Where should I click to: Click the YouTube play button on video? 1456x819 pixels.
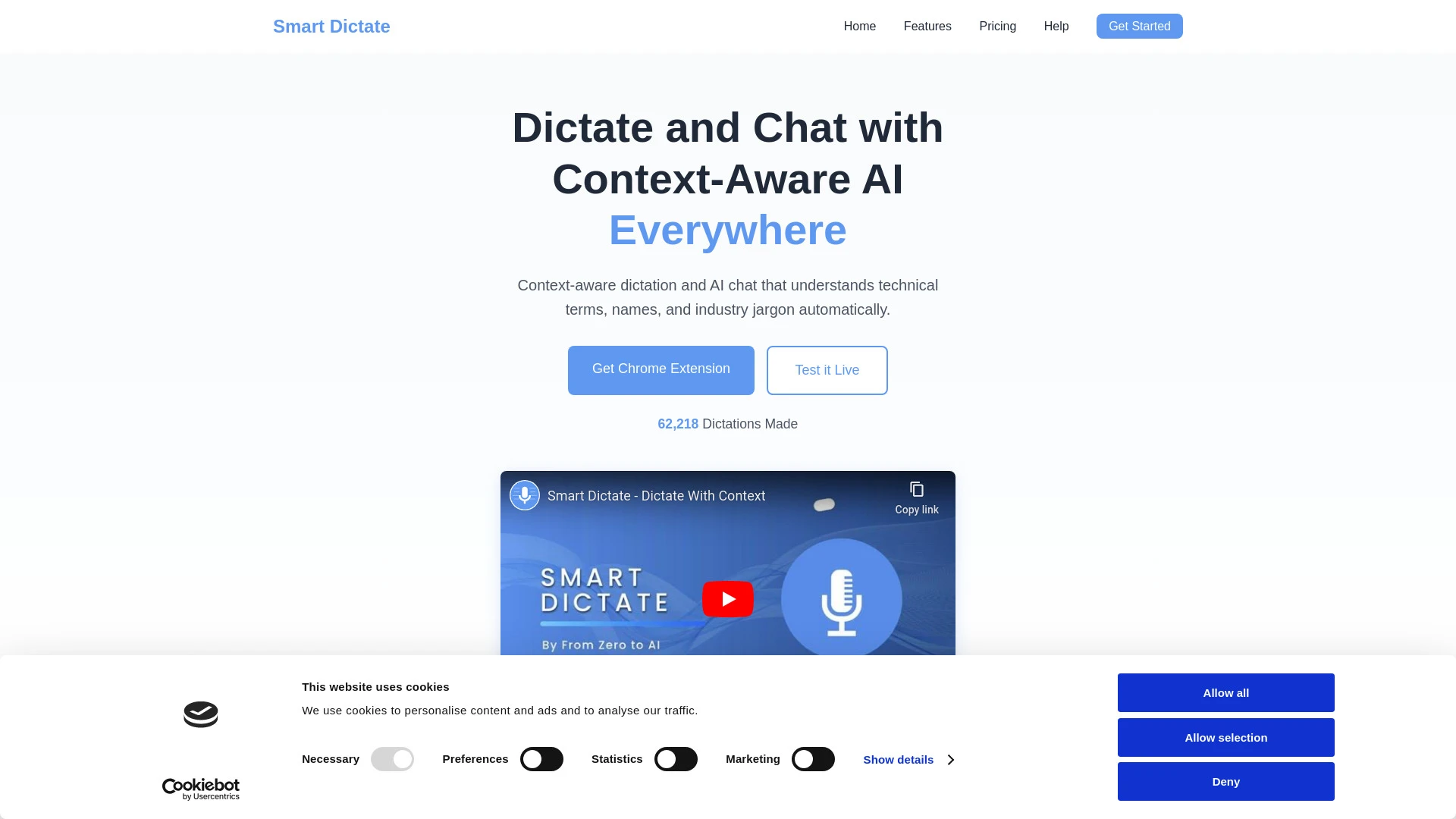pyautogui.click(x=728, y=598)
